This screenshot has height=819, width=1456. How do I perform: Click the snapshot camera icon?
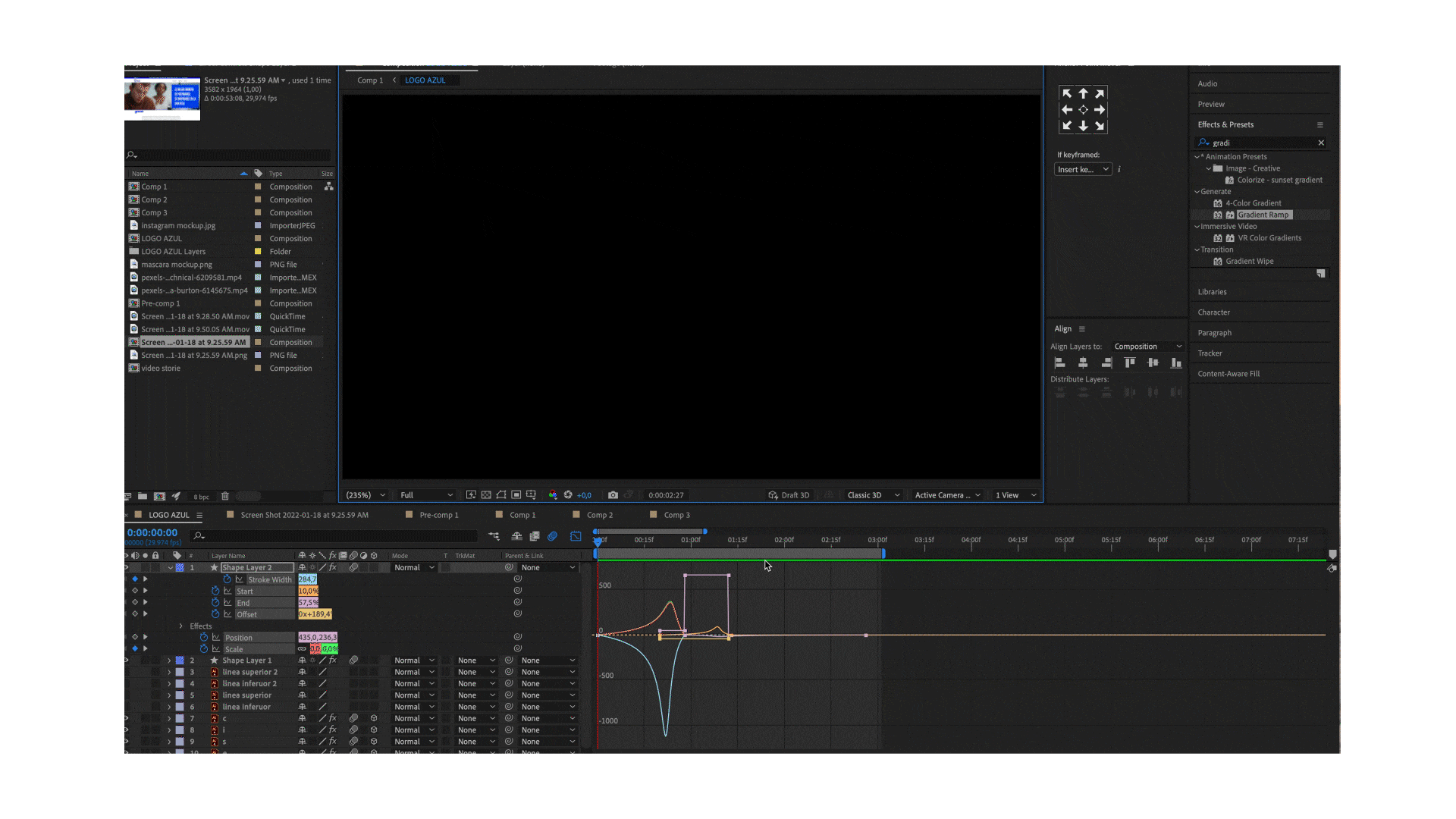click(613, 495)
